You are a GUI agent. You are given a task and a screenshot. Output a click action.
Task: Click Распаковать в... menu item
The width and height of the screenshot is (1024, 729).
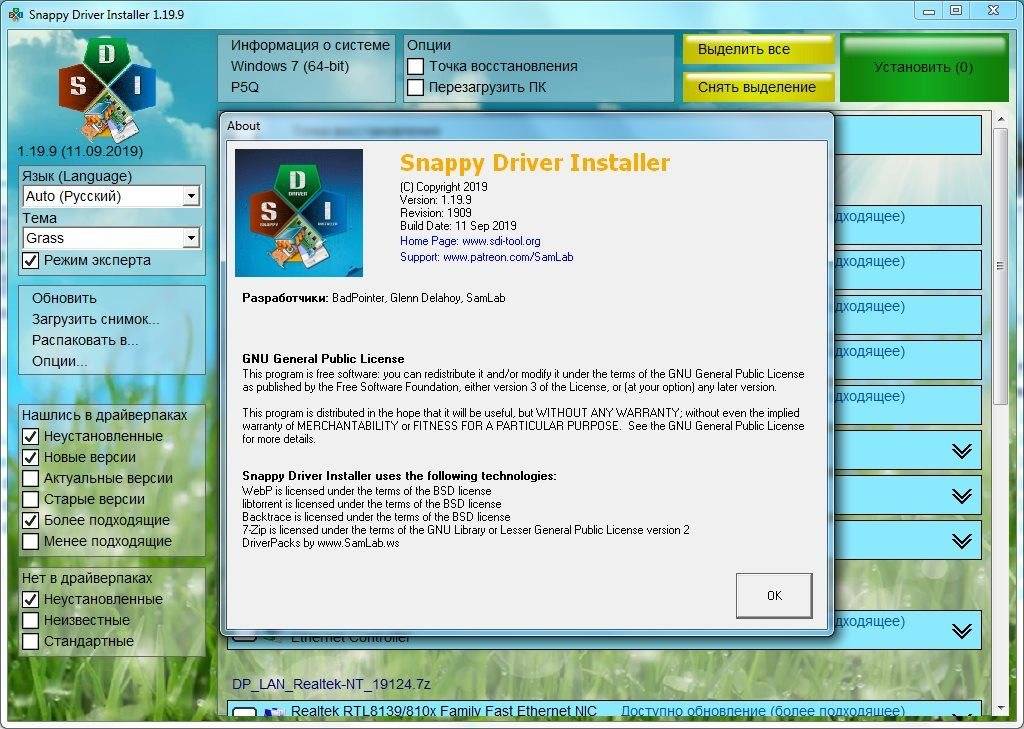coord(85,340)
